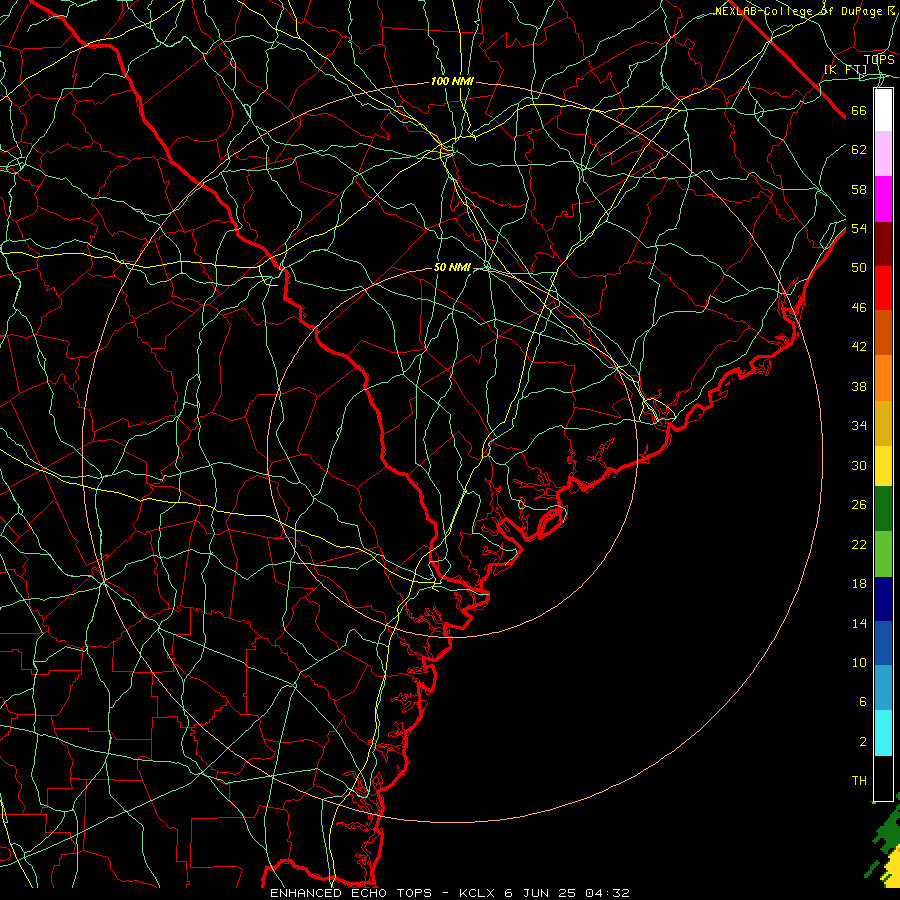Screen dimensions: 900x900
Task: Click the legend value 30
Action: point(859,465)
